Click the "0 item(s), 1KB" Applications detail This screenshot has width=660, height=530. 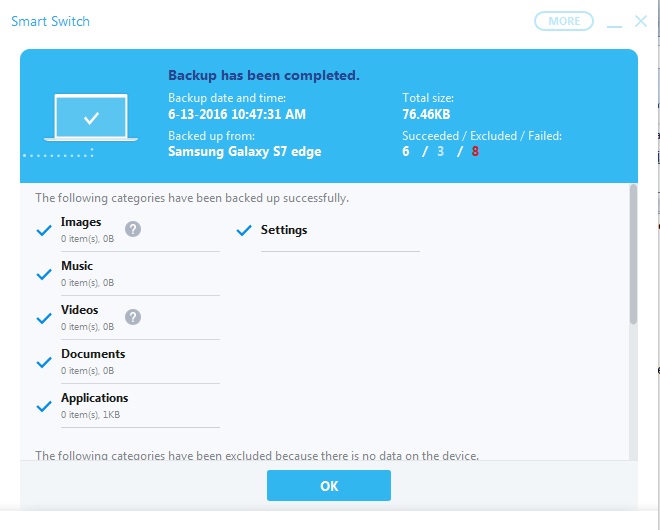click(90, 415)
